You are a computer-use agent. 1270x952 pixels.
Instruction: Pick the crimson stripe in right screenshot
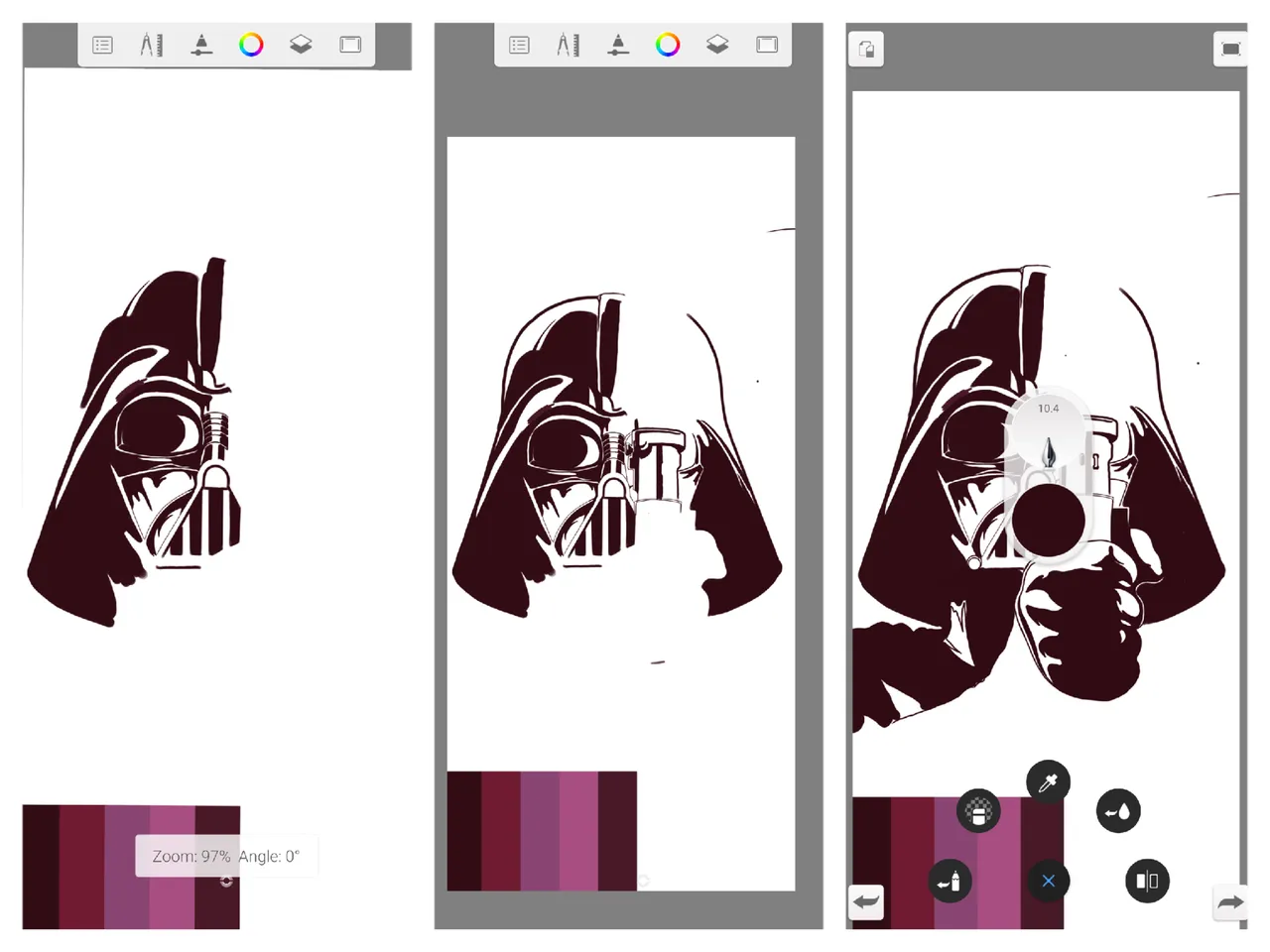912,863
